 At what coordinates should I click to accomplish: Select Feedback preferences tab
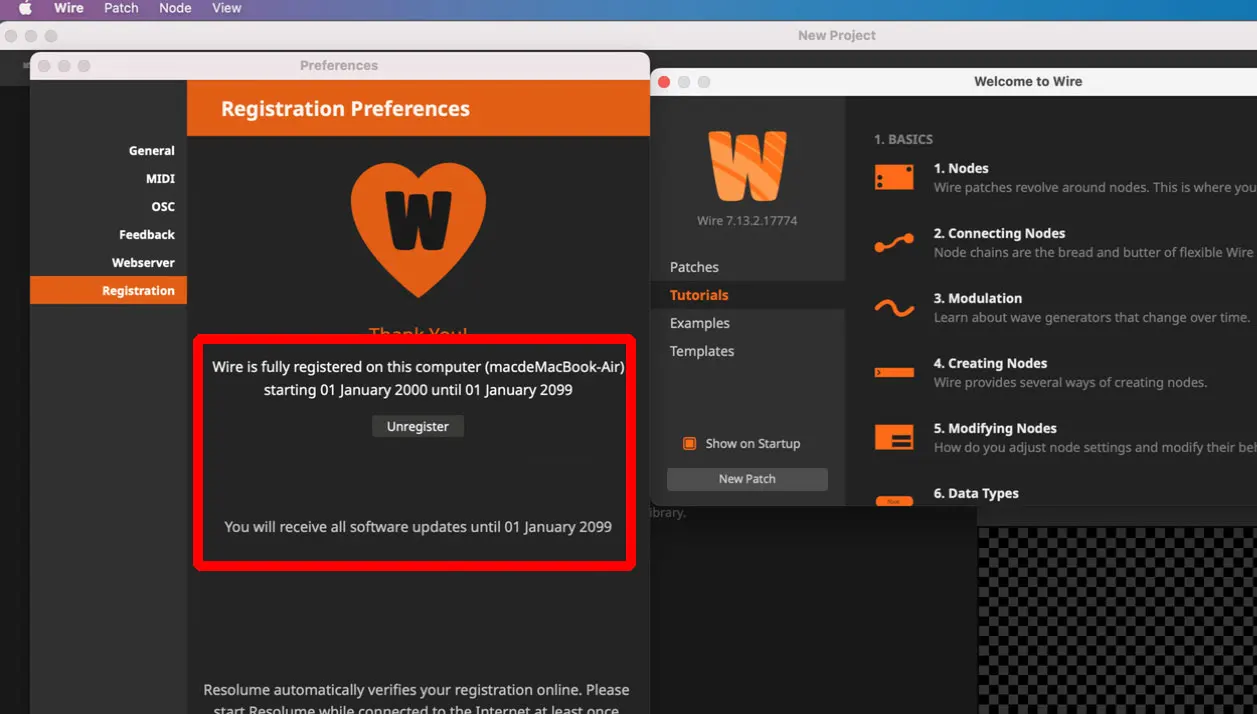[108, 235]
